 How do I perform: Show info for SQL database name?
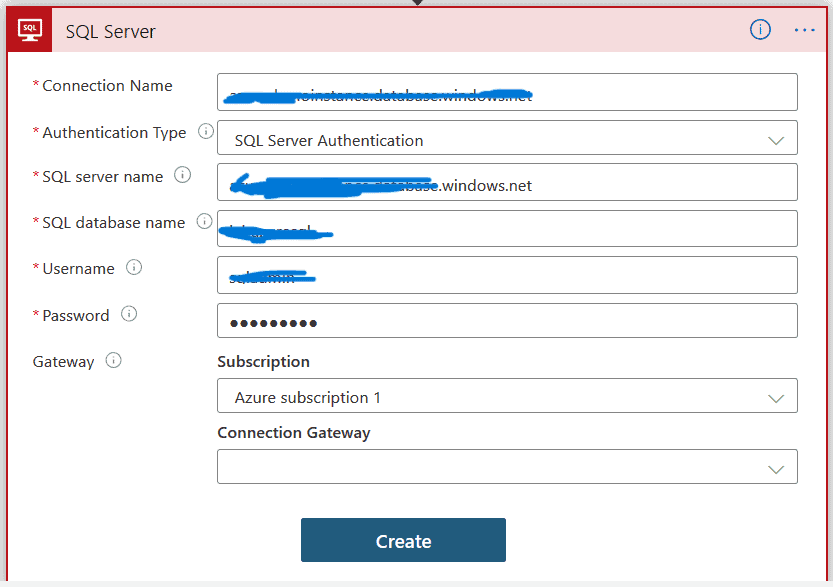pyautogui.click(x=205, y=221)
